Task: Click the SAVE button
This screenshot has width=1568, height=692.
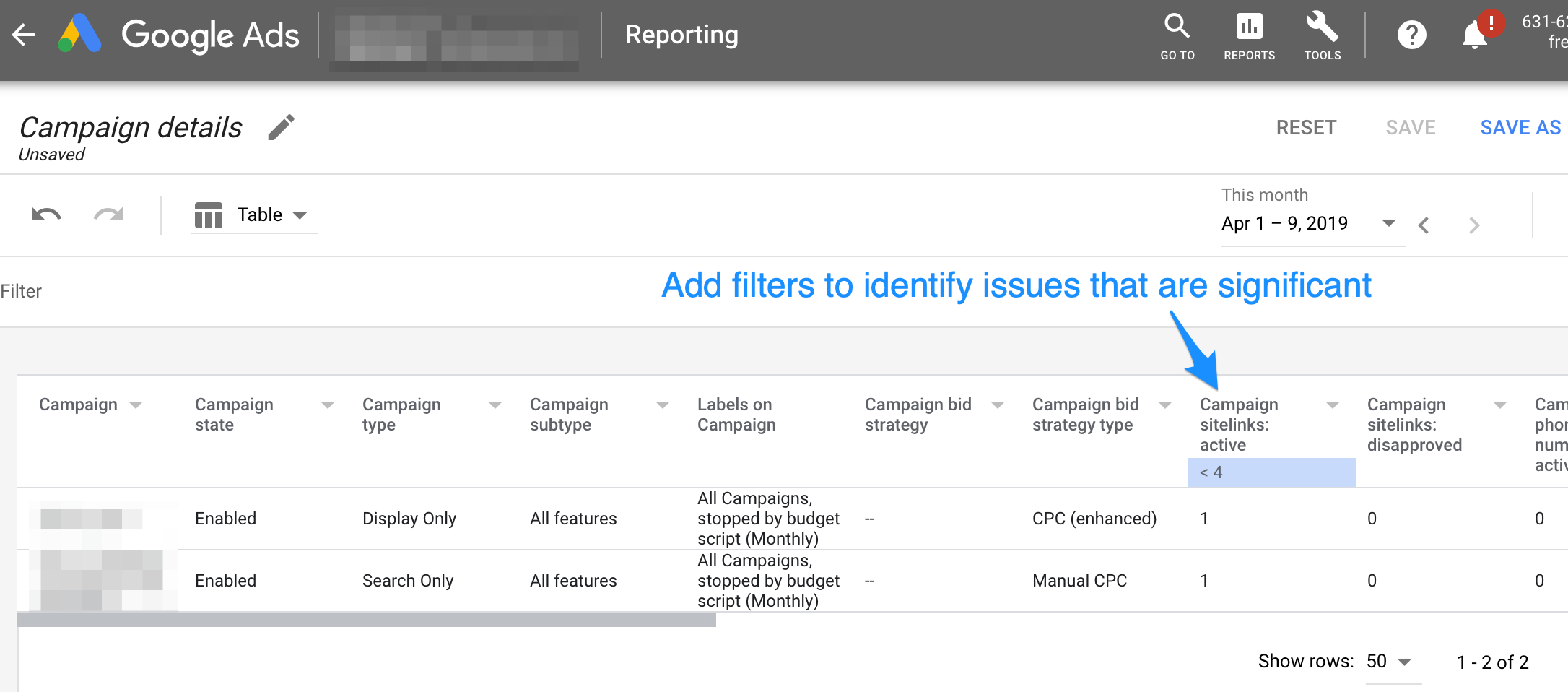Action: point(1411,128)
